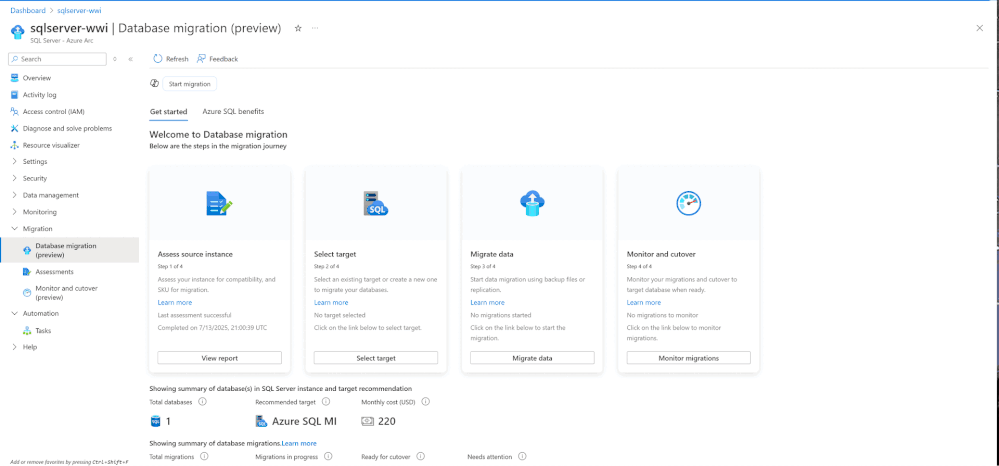Click the Migrate data cloud upload icon

tap(532, 203)
